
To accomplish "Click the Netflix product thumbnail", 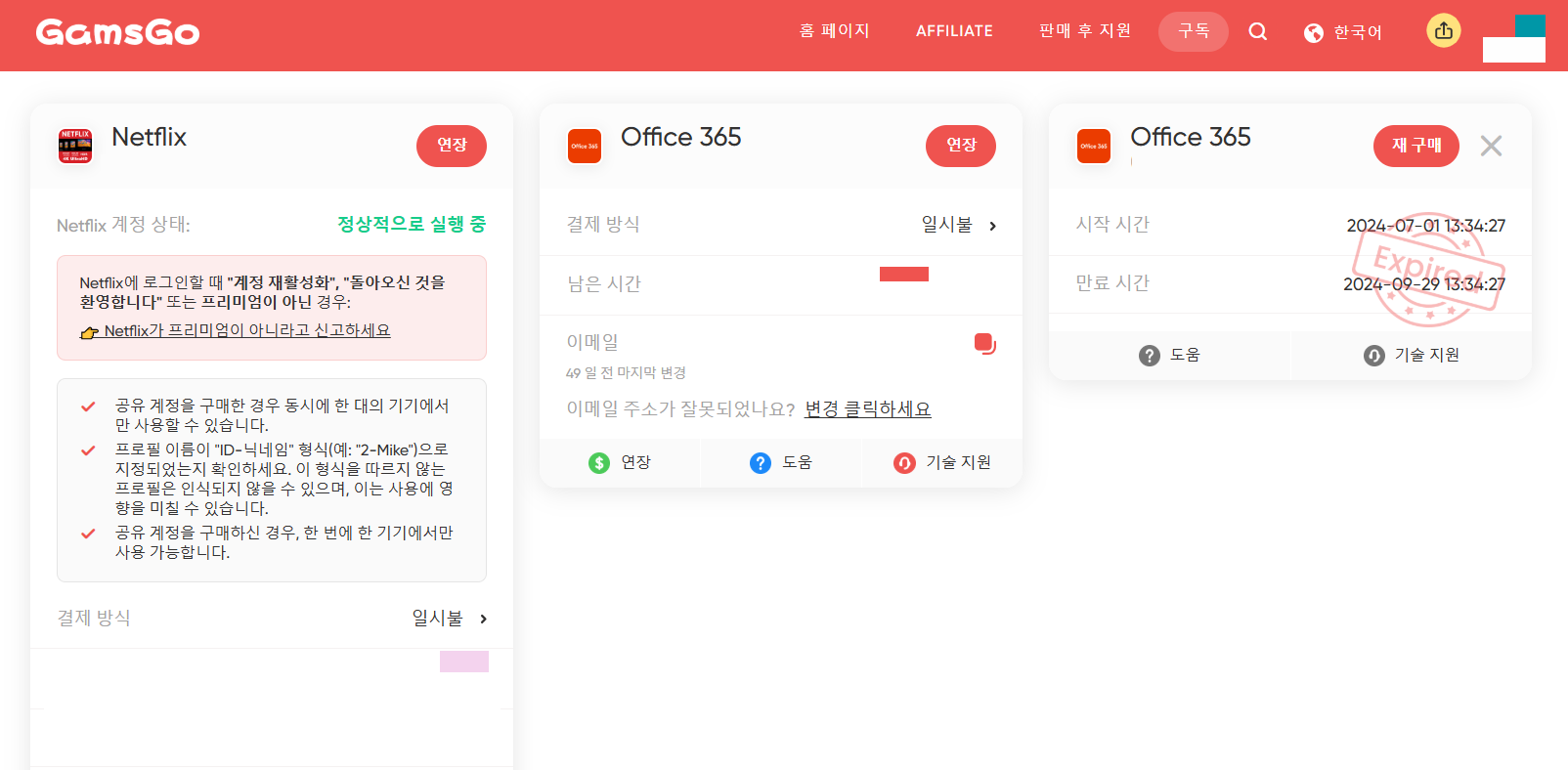I will pyautogui.click(x=75, y=146).
